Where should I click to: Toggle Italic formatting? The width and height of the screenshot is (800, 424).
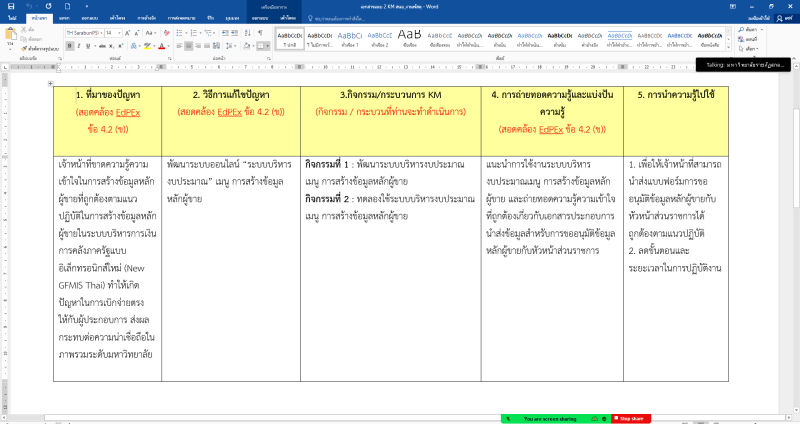point(77,46)
